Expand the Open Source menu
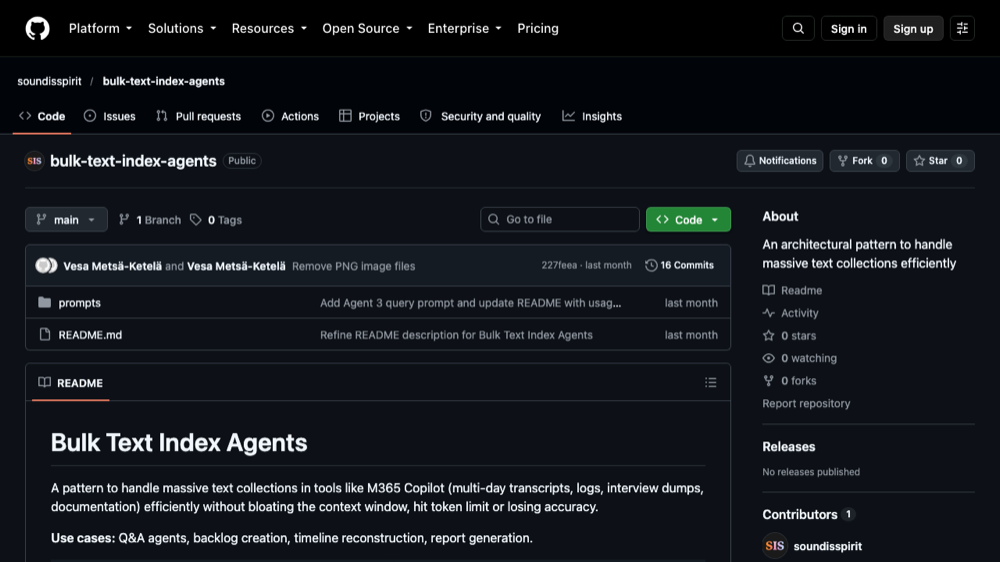This screenshot has width=1000, height=562. [x=367, y=29]
